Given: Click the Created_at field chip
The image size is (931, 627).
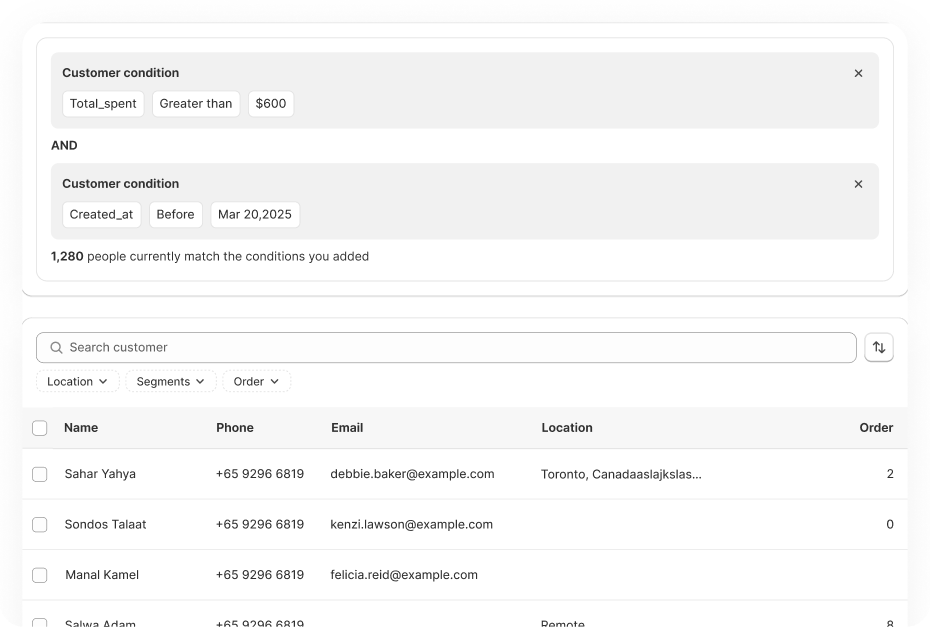Looking at the screenshot, I should click(x=101, y=215).
